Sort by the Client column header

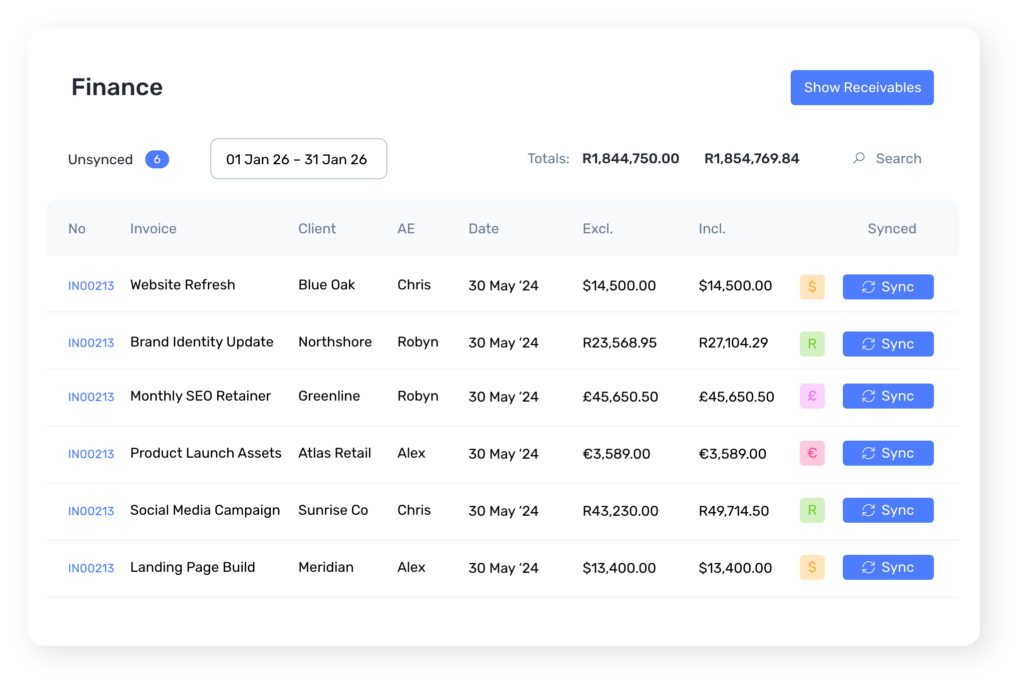(317, 228)
